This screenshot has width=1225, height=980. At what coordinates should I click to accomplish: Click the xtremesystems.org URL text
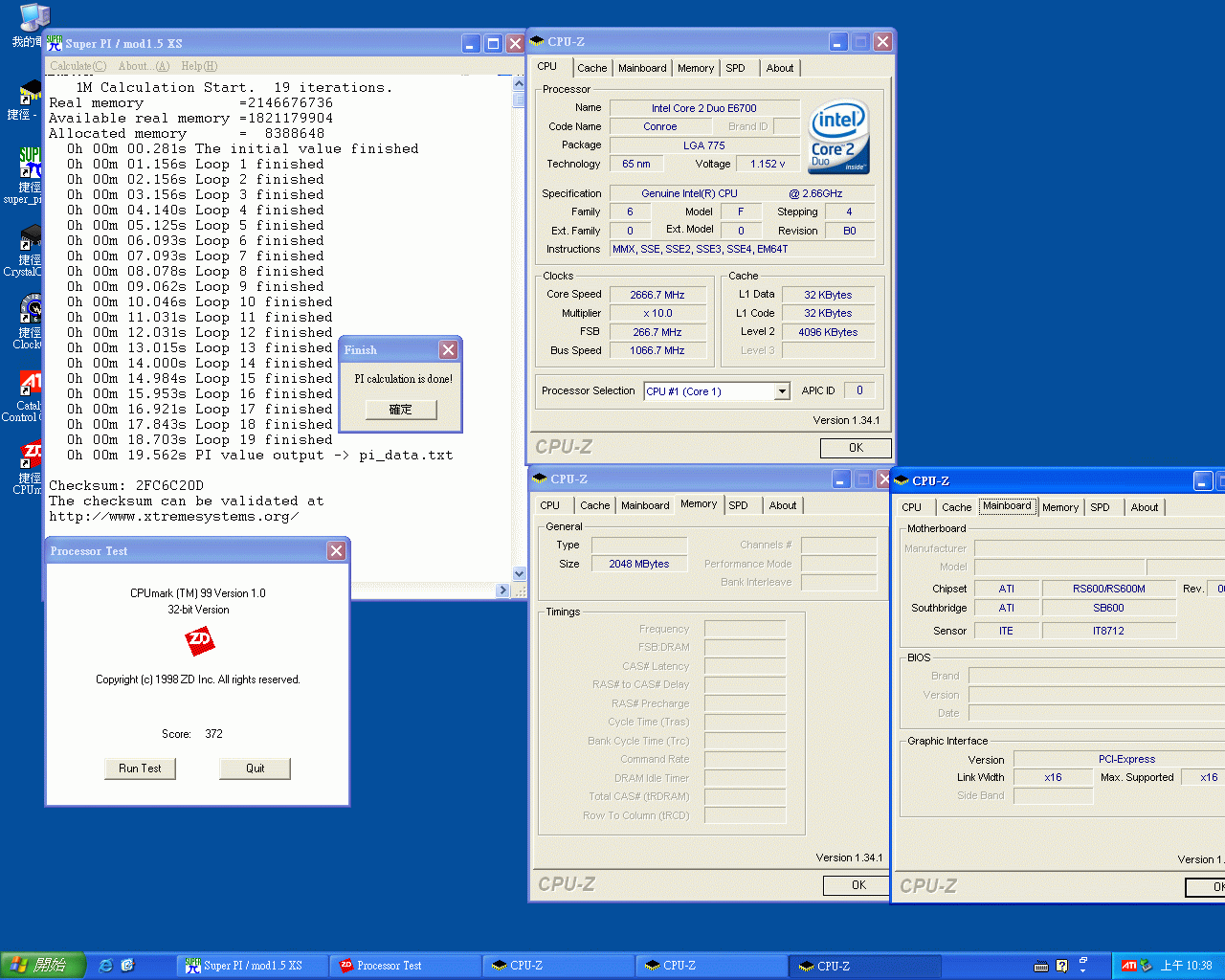174,516
